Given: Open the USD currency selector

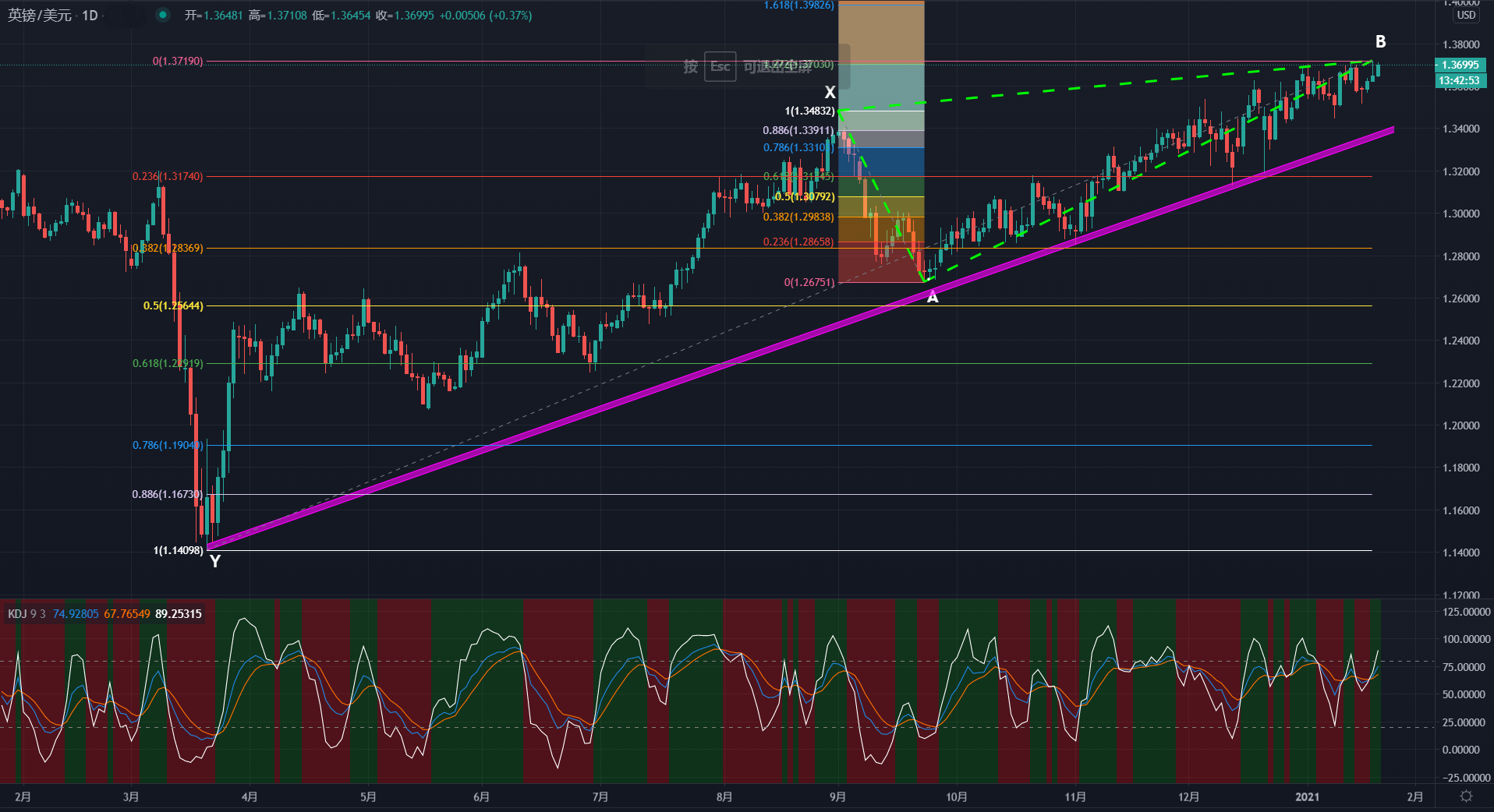Looking at the screenshot, I should [x=1466, y=15].
